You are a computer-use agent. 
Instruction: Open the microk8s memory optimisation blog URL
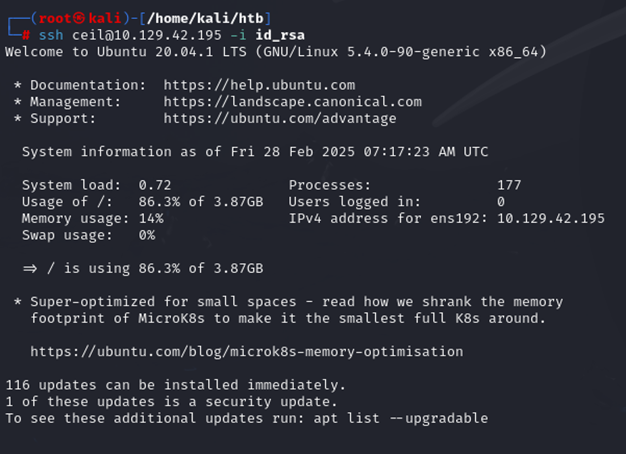point(246,352)
